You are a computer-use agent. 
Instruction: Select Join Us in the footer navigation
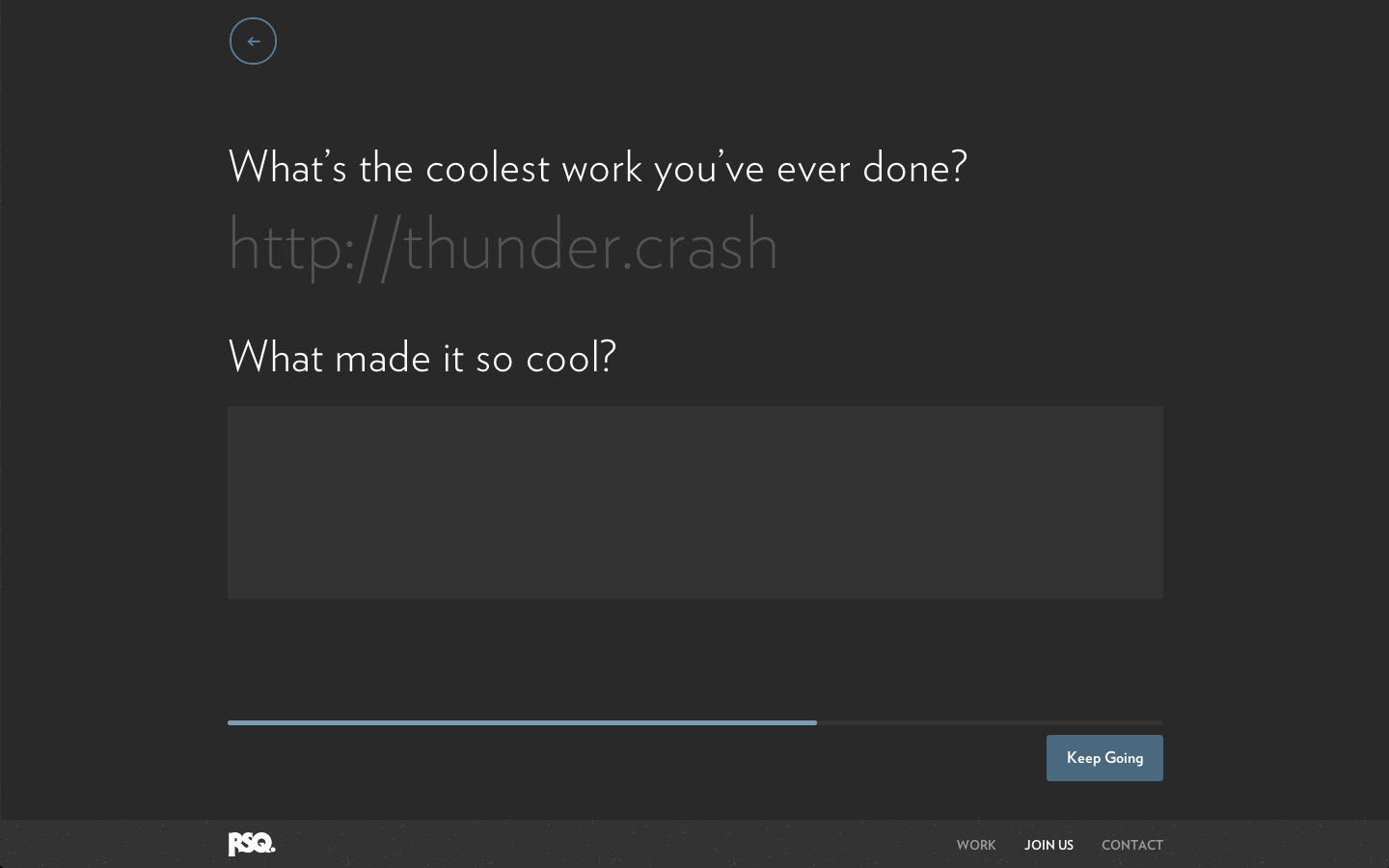coord(1049,845)
